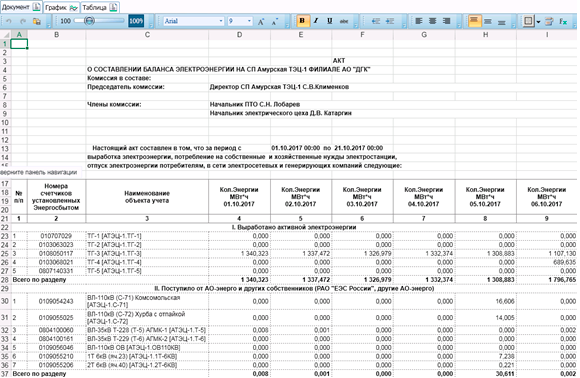Select column H header

[485, 35]
